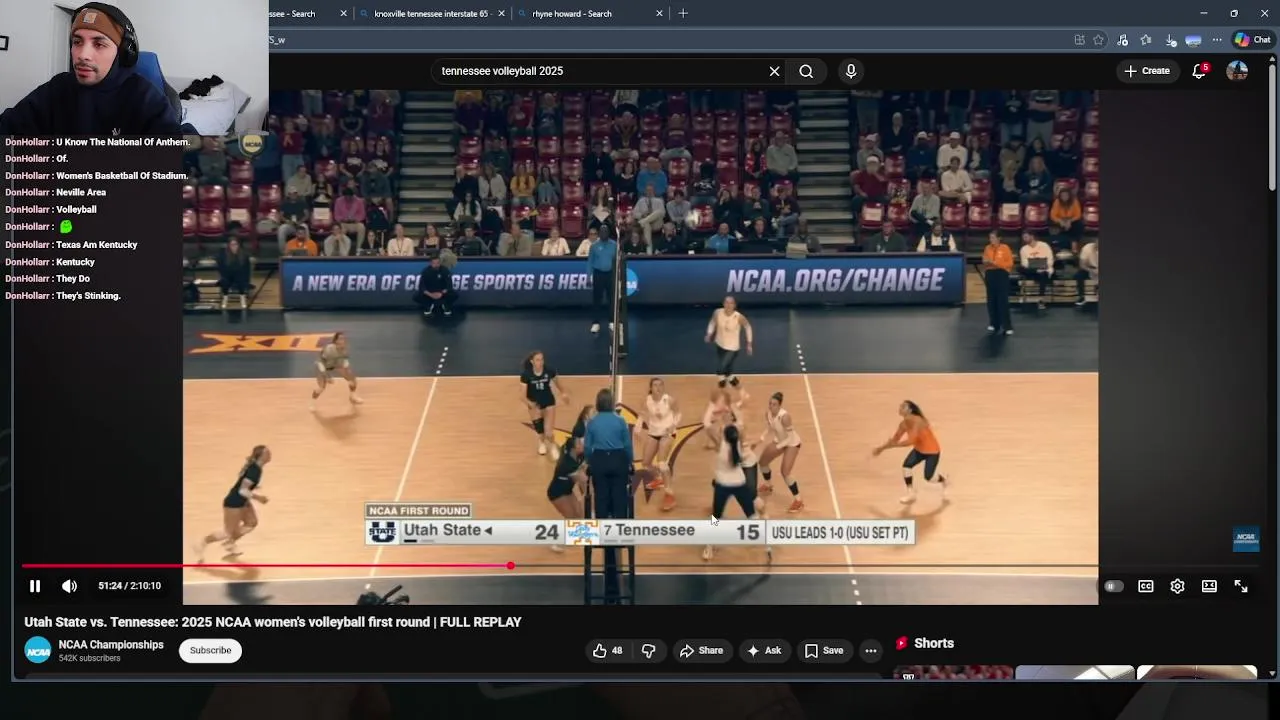Open NCAA Championships channel name link
This screenshot has width=1280, height=720.
[x=111, y=645]
